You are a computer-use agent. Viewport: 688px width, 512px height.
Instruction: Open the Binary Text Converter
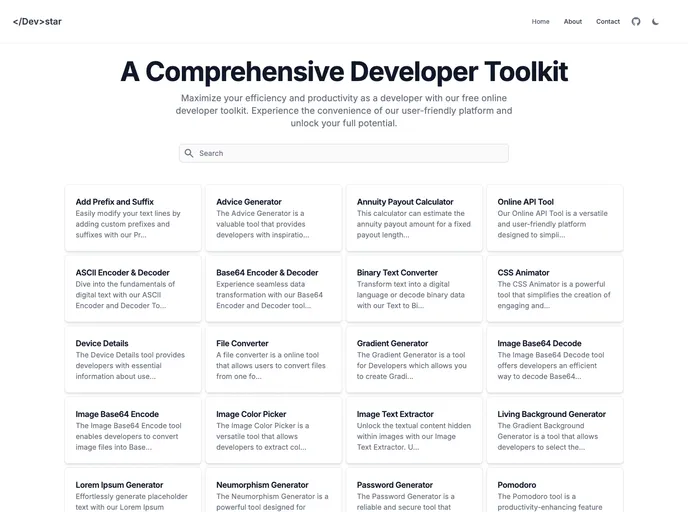point(414,289)
